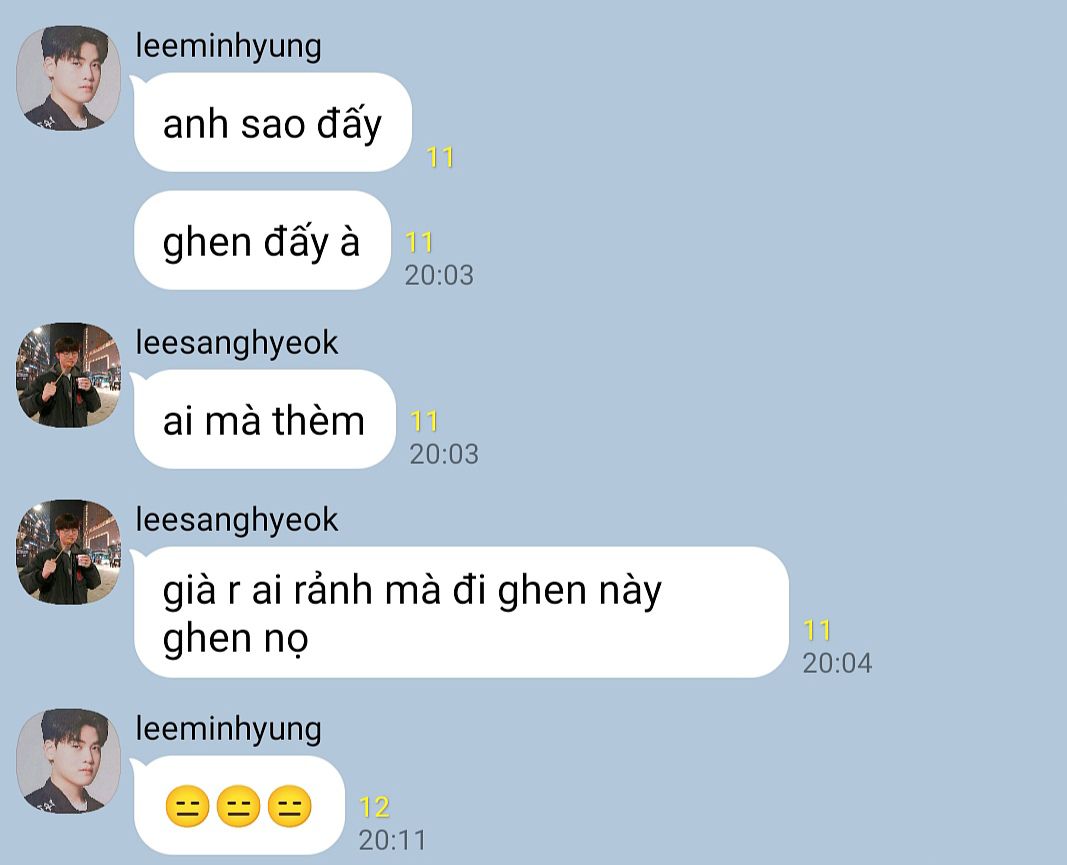Screen dimensions: 1067x865
Task: Tap the middle expressionless emoji
Action: [238, 806]
